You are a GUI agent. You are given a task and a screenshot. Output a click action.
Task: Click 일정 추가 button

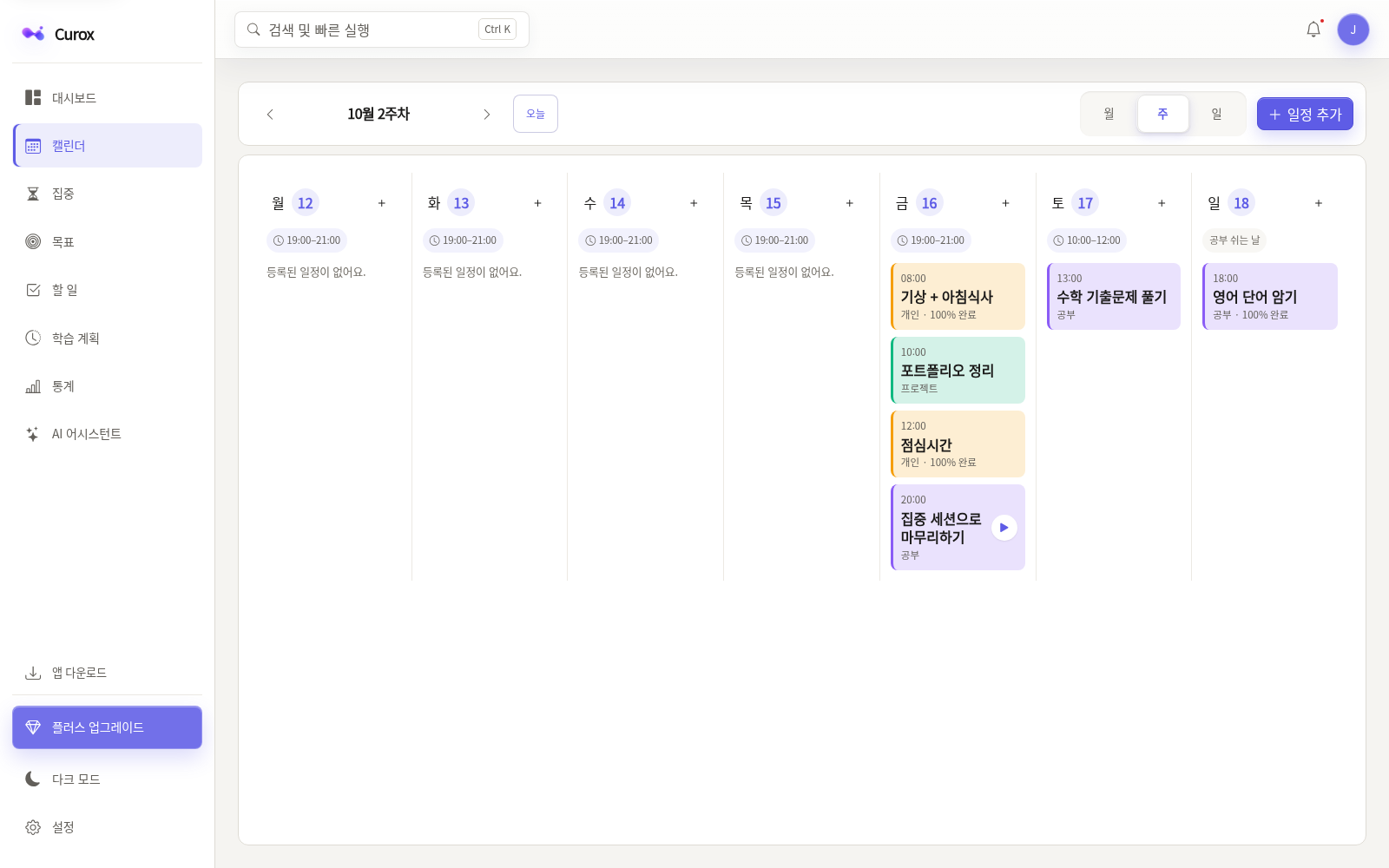pos(1305,114)
